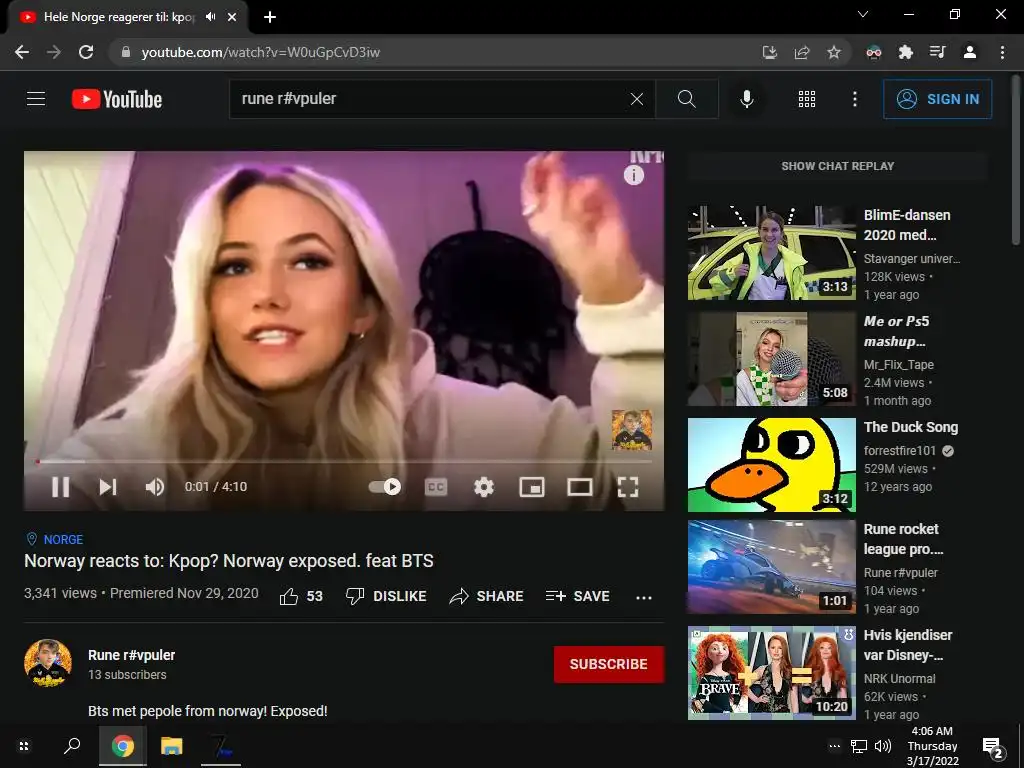Mute the tab audio icon

coord(210,17)
